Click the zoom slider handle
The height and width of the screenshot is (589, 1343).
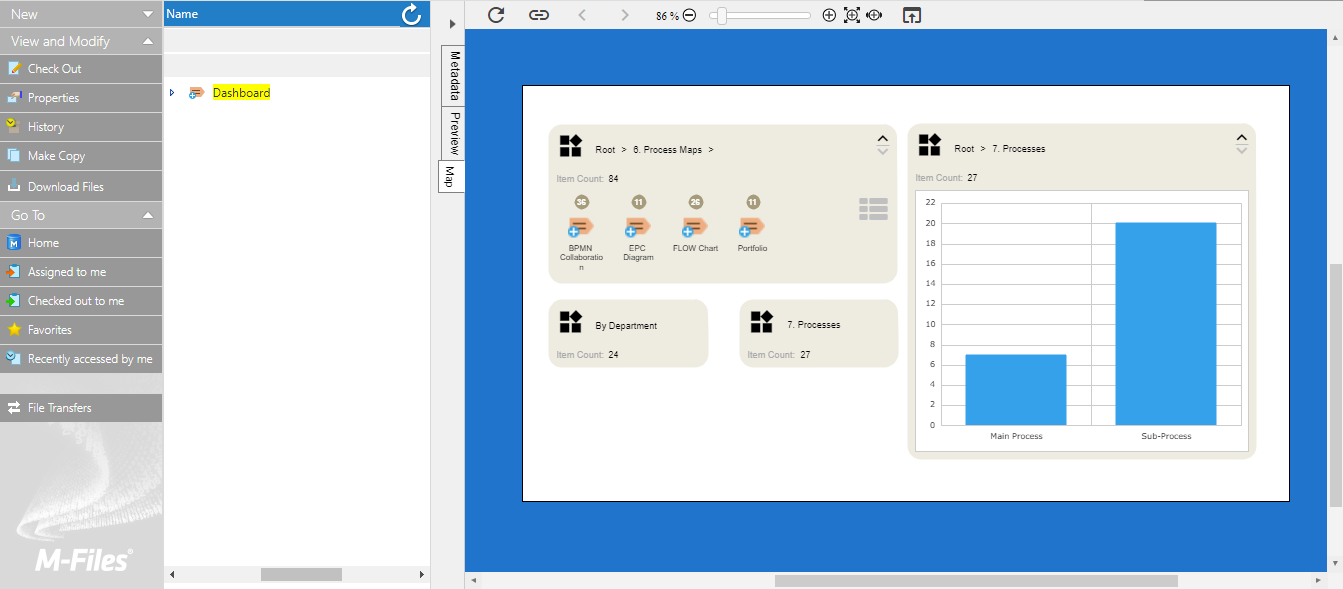(x=721, y=15)
